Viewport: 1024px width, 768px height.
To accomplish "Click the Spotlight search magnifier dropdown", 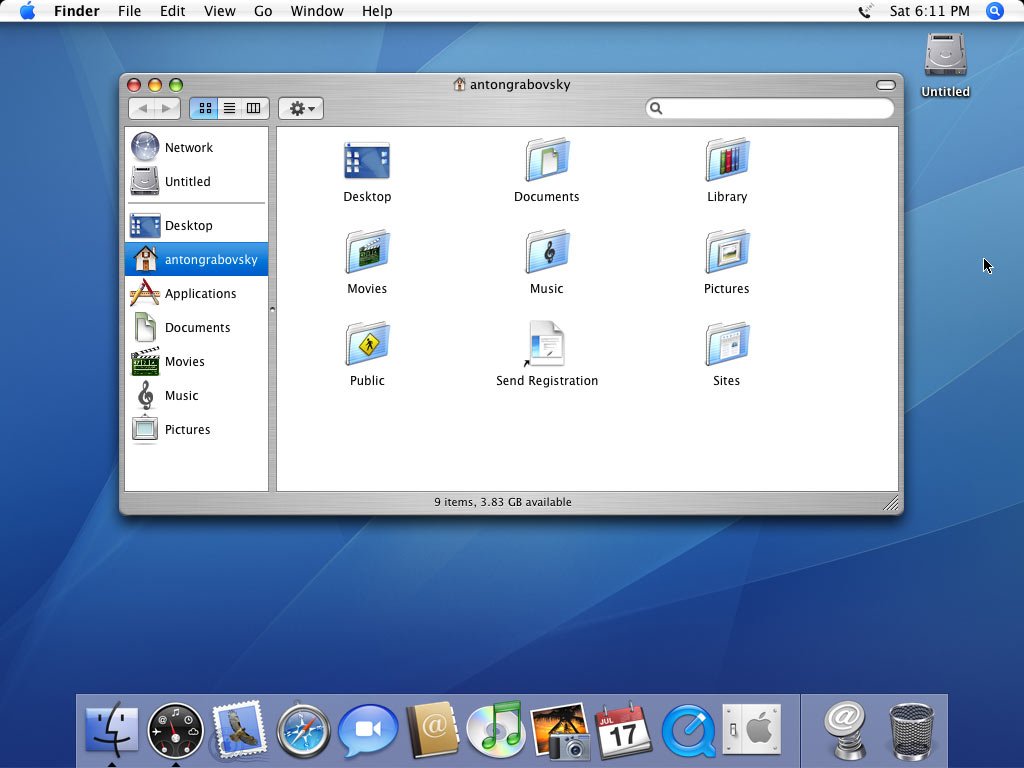I will pyautogui.click(x=994, y=11).
